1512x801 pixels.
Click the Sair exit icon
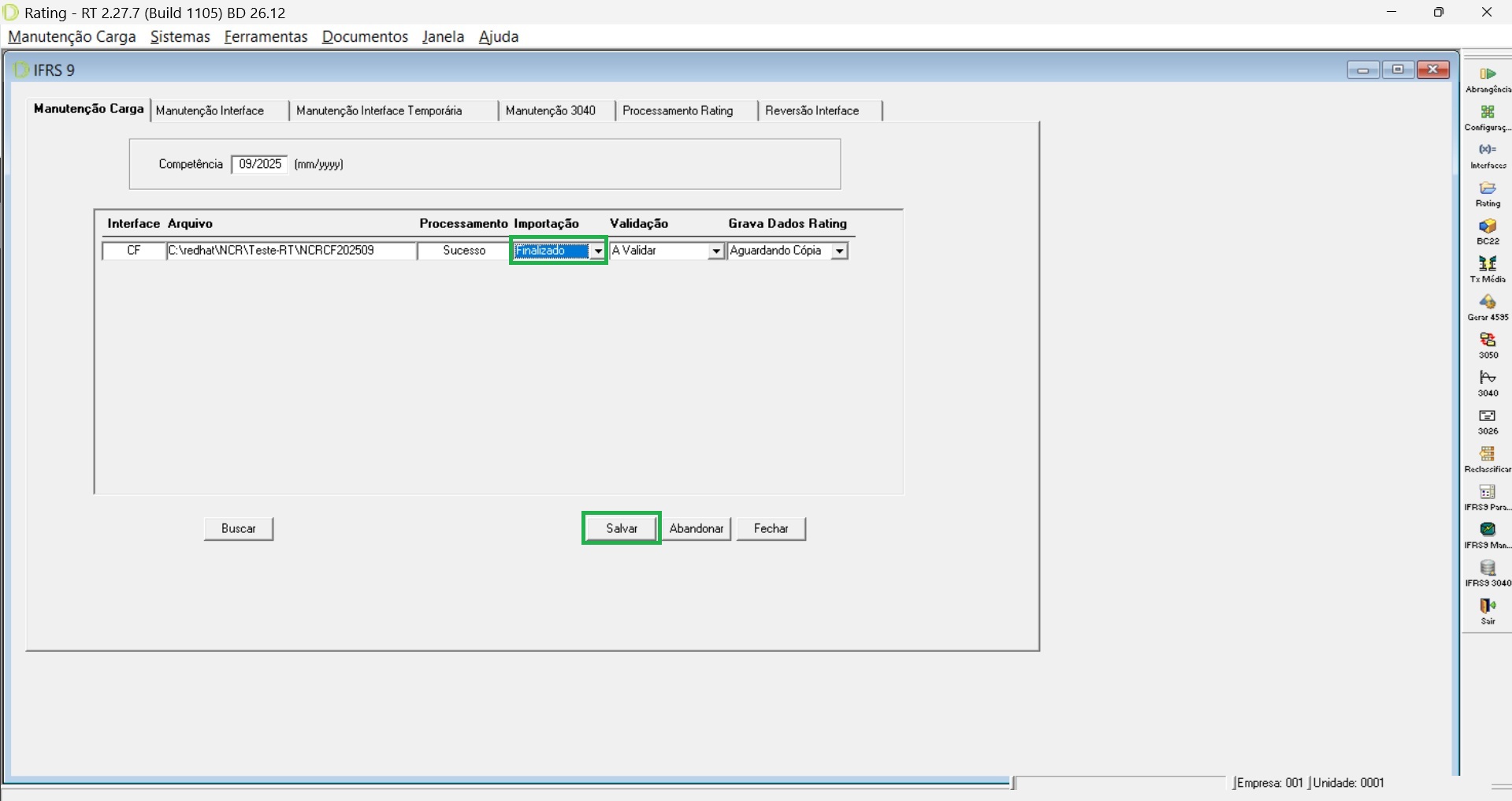(x=1488, y=611)
